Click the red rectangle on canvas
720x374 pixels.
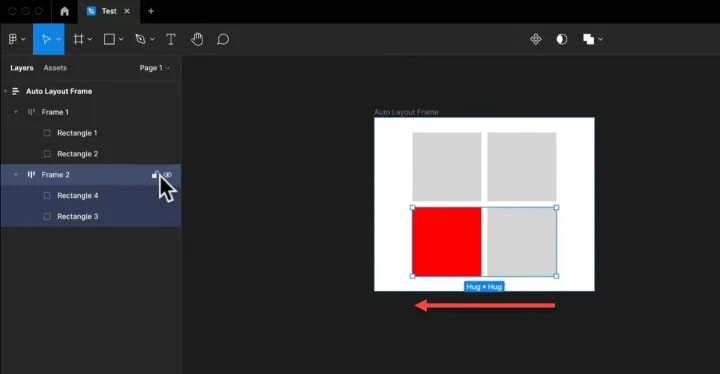pos(447,242)
